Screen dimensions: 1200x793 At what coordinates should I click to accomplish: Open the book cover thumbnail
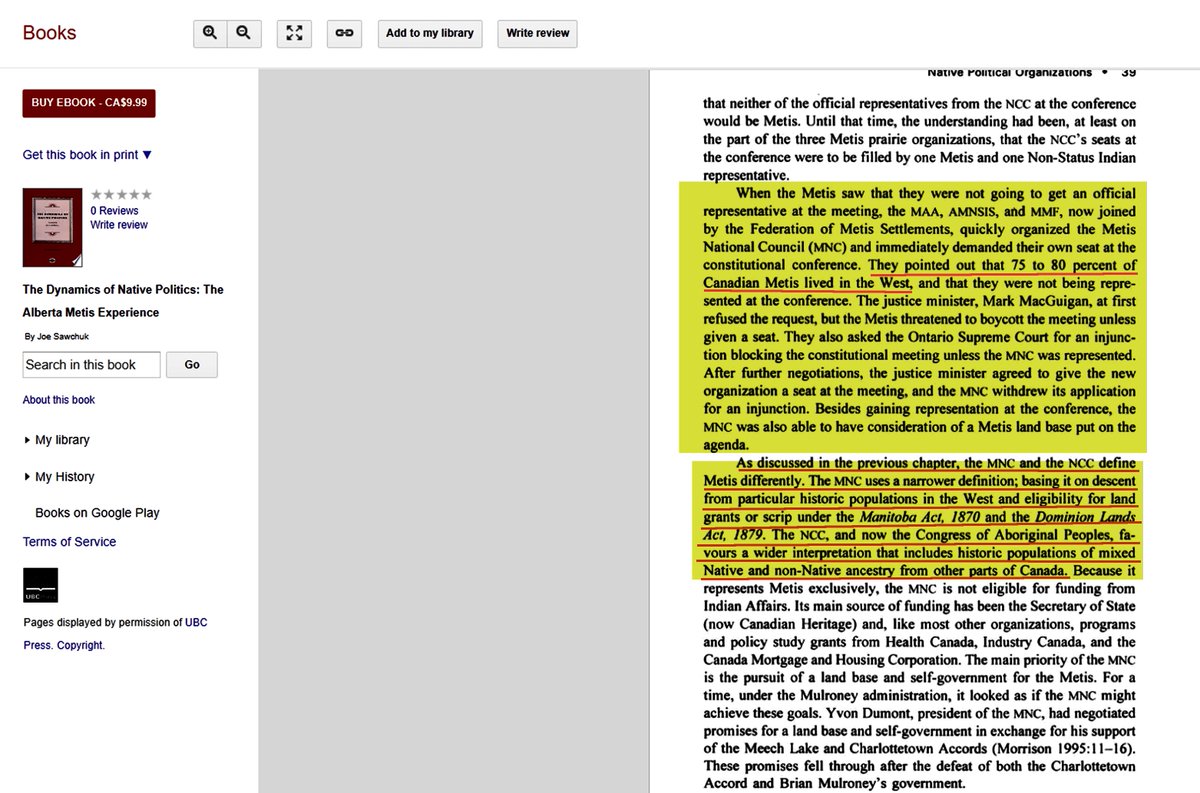coord(52,227)
